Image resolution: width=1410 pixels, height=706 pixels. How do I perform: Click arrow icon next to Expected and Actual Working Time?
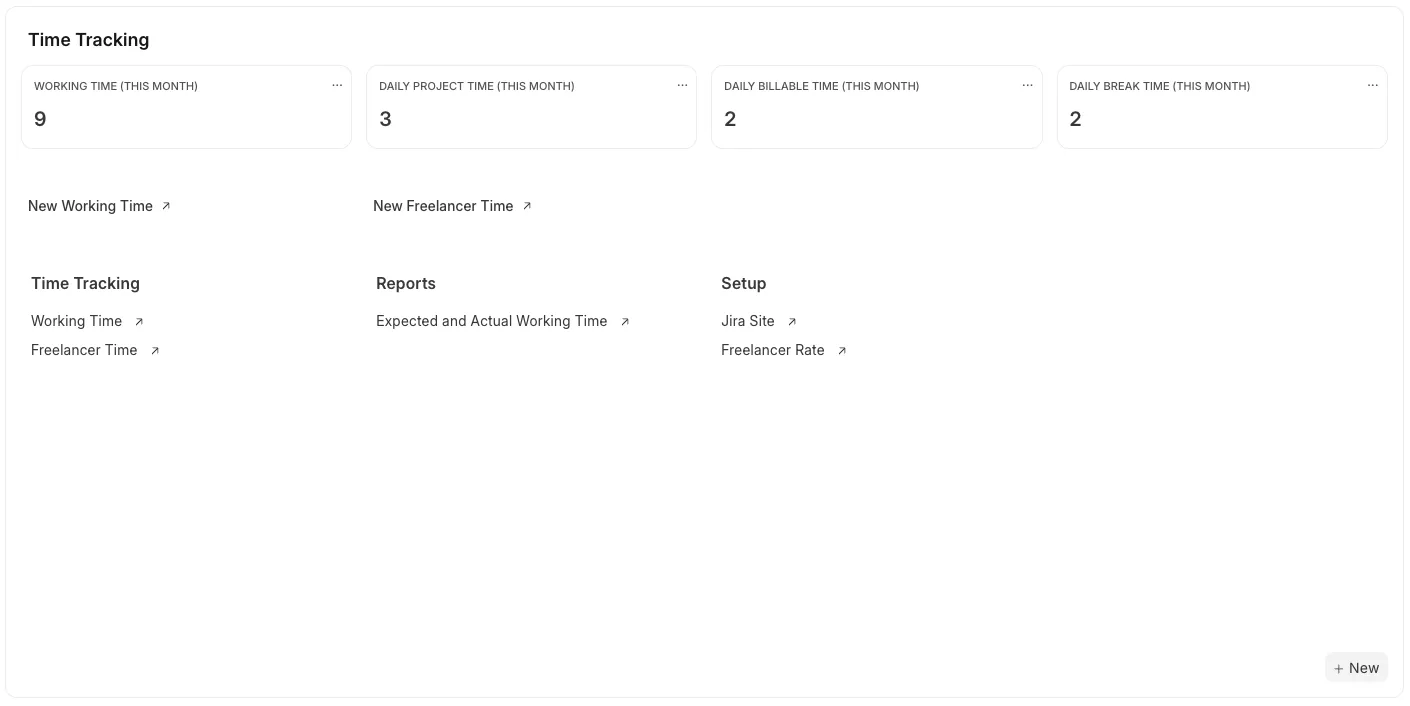(x=625, y=322)
